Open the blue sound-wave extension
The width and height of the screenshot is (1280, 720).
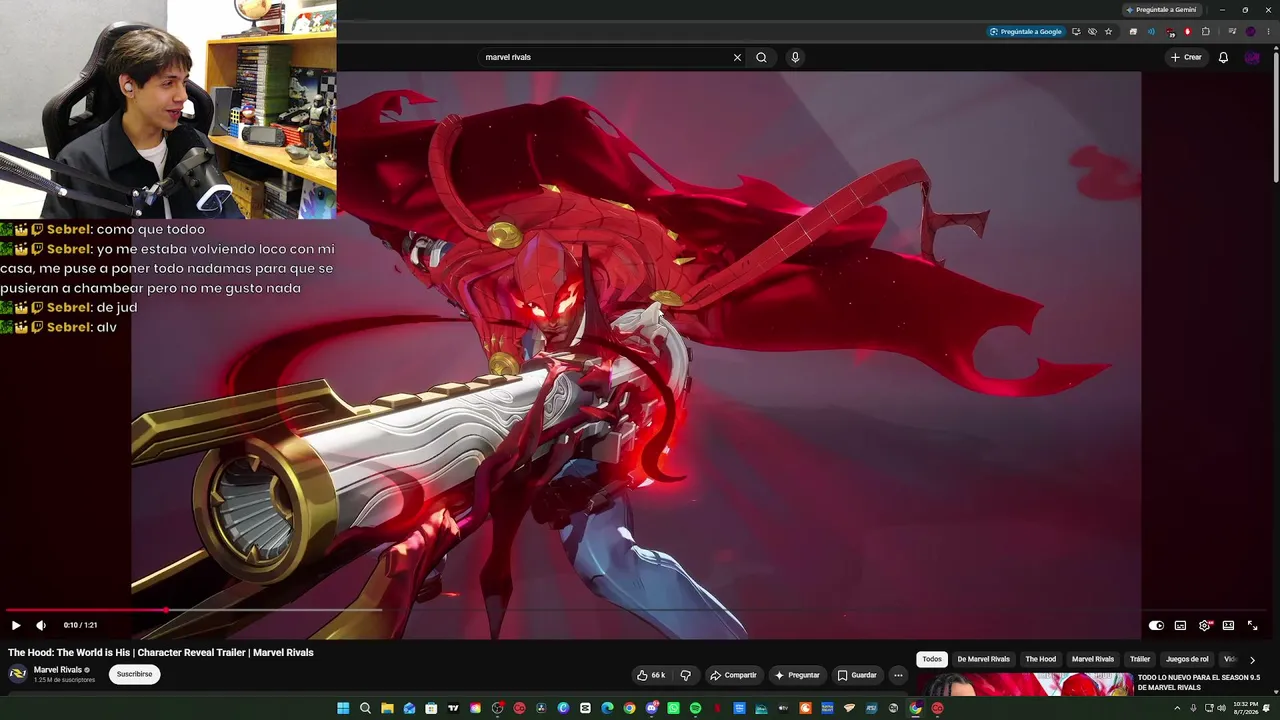pos(1151,31)
